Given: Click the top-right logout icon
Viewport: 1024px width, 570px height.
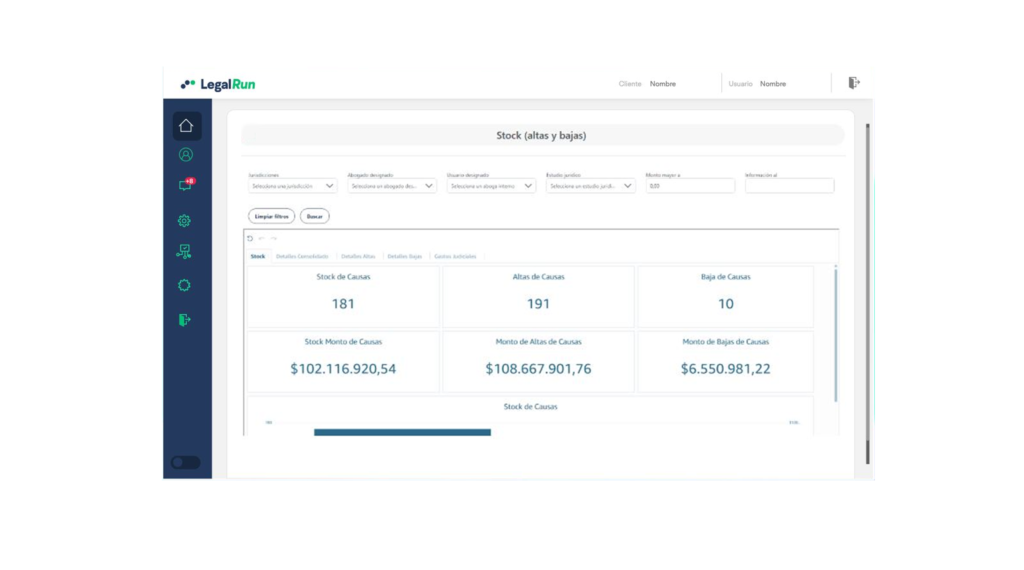Looking at the screenshot, I should click(x=853, y=83).
